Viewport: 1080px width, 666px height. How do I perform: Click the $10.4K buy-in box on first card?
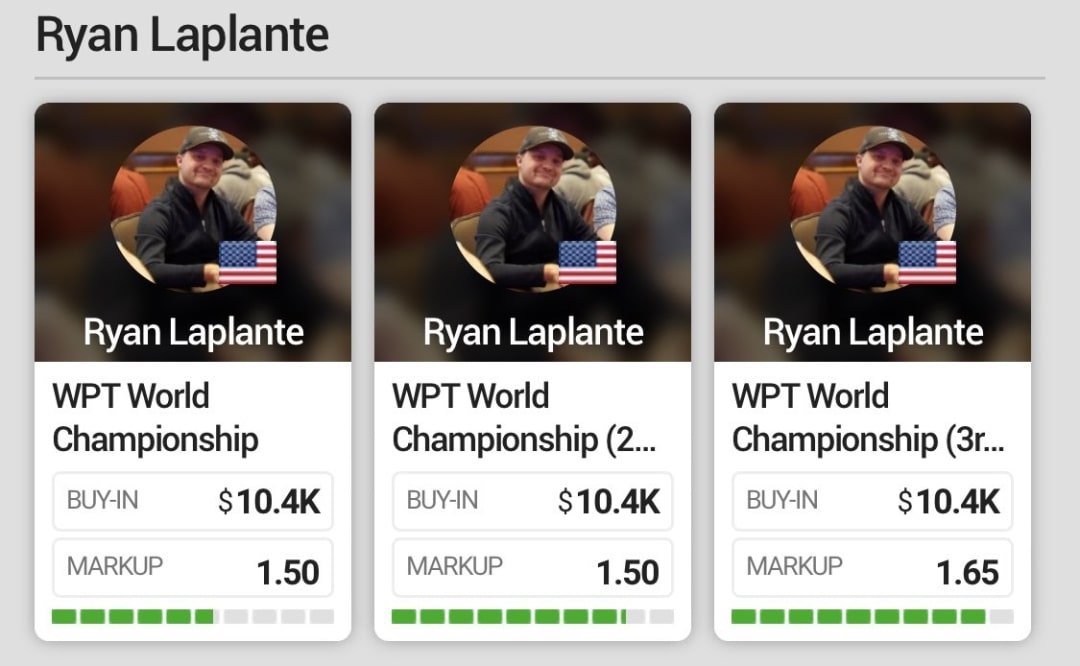[193, 501]
